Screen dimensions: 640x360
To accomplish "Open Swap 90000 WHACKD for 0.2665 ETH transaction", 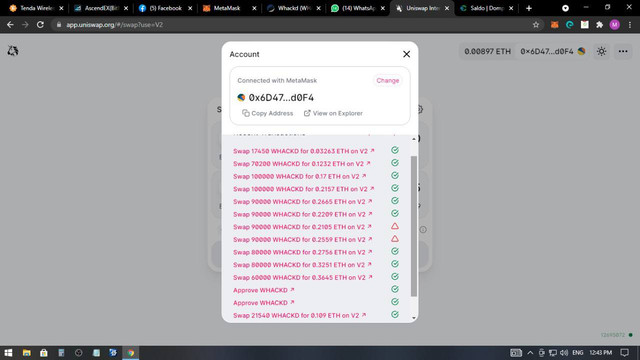I will (x=302, y=202).
